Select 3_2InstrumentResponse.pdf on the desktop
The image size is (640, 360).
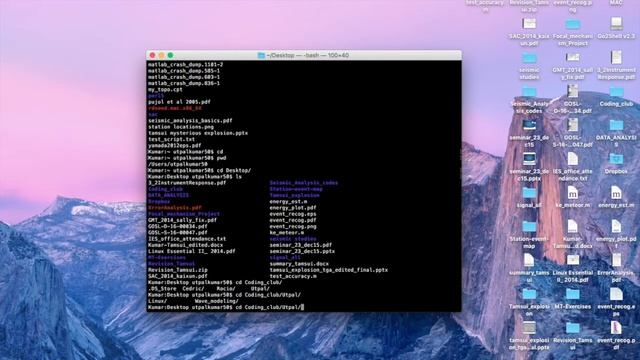click(x=616, y=57)
